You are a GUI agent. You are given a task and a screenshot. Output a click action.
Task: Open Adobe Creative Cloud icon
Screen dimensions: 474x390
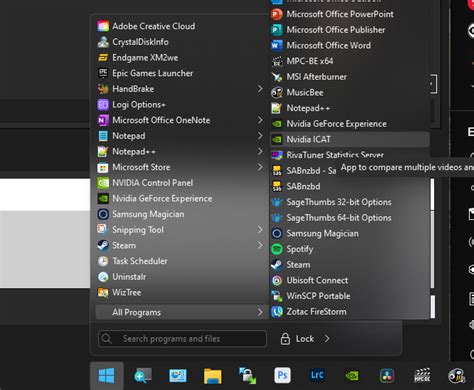click(103, 26)
